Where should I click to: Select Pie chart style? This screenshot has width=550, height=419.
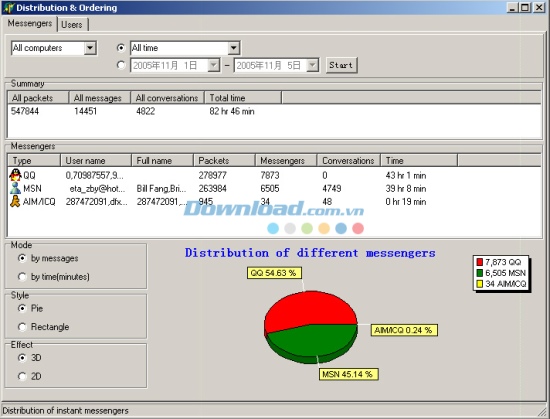click(x=22, y=308)
